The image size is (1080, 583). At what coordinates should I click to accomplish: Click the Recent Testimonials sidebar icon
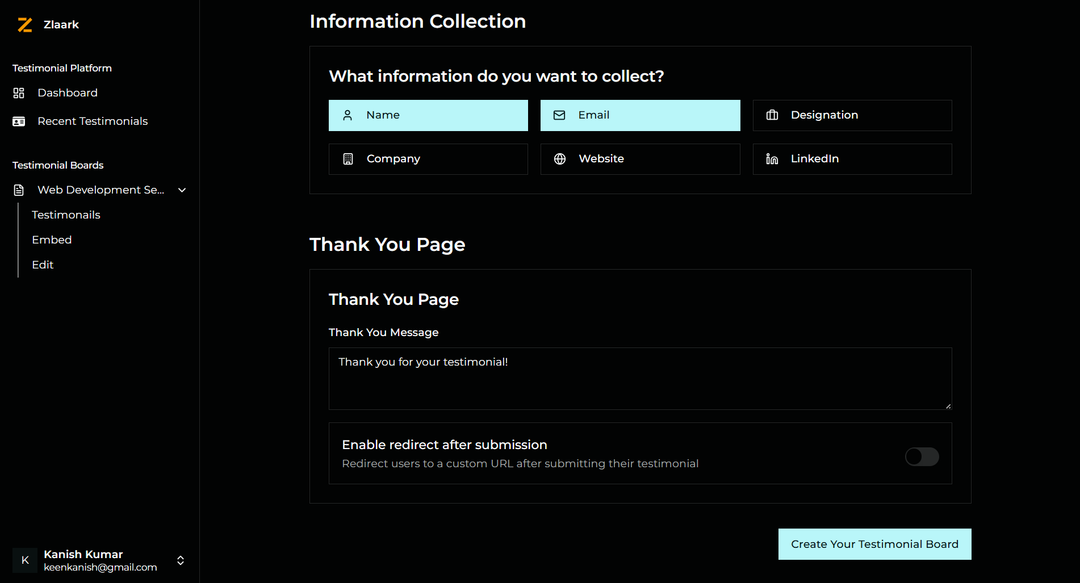17,120
